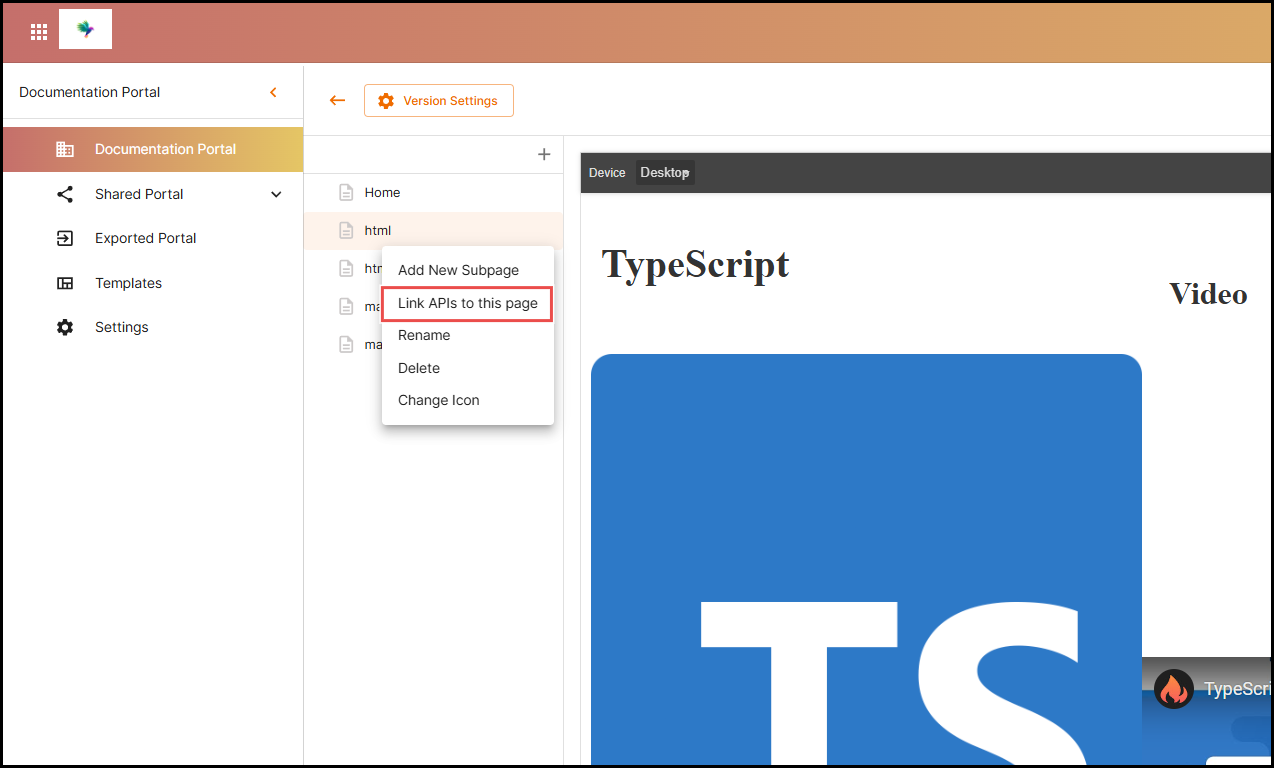Add a new page with plus icon
The width and height of the screenshot is (1274, 768).
544,154
